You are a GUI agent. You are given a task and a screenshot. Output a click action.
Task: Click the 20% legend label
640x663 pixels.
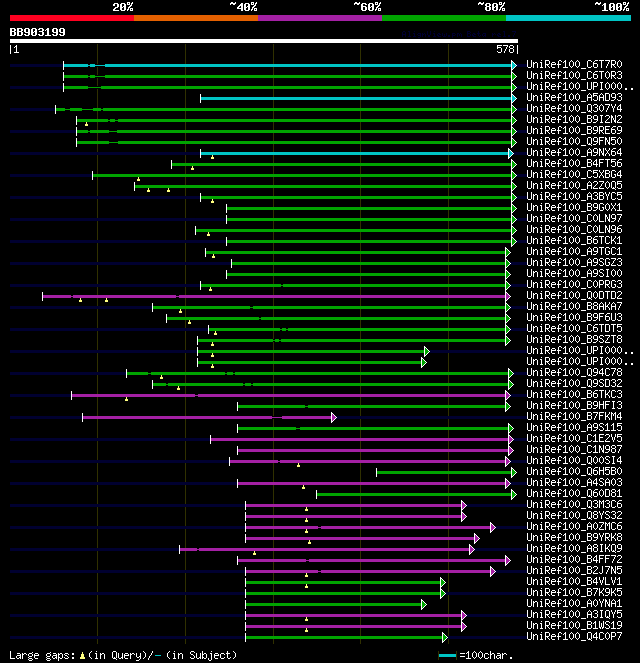[123, 7]
